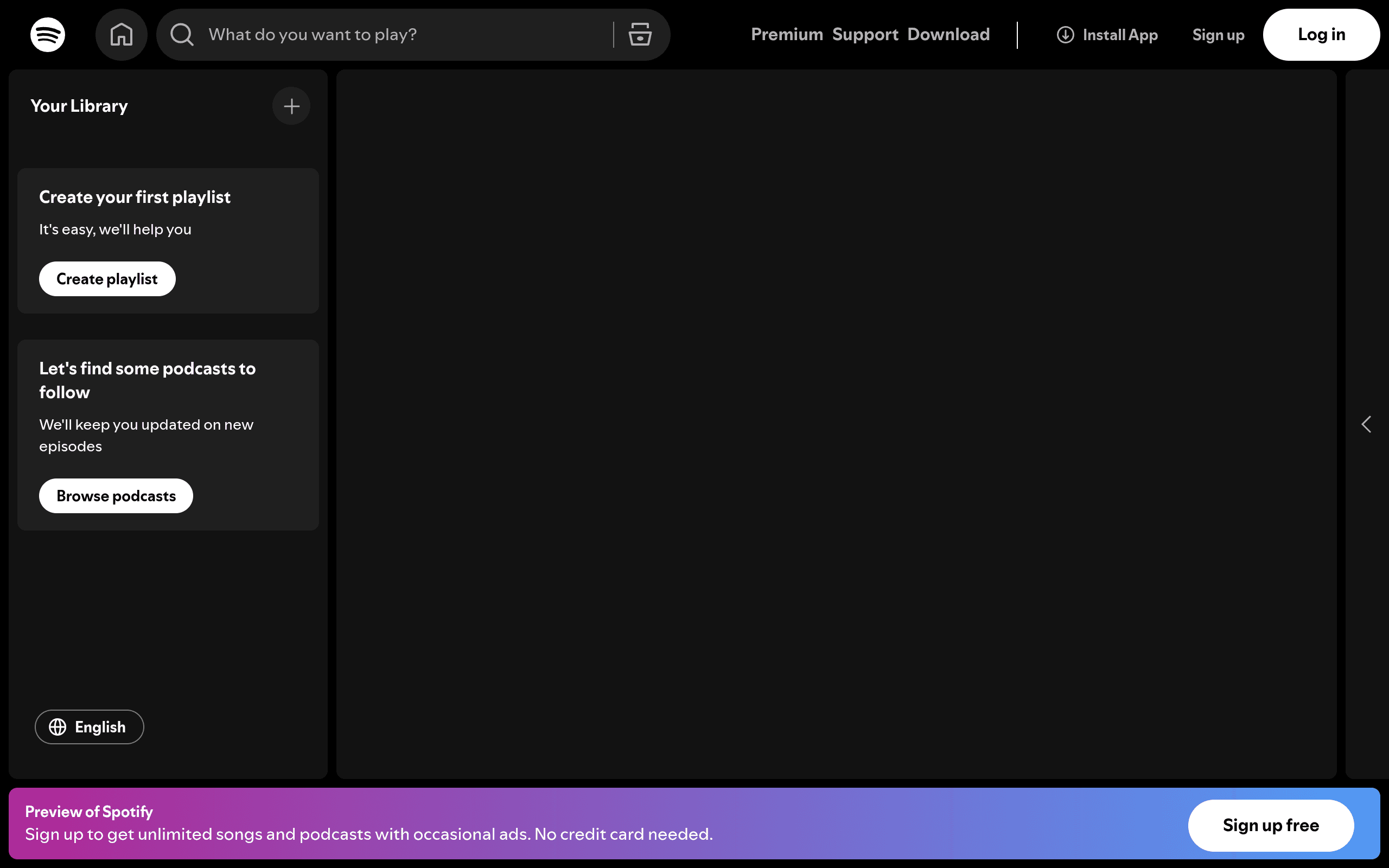Open the Premium menu link
Screen dimensions: 1389x868
click(x=787, y=34)
